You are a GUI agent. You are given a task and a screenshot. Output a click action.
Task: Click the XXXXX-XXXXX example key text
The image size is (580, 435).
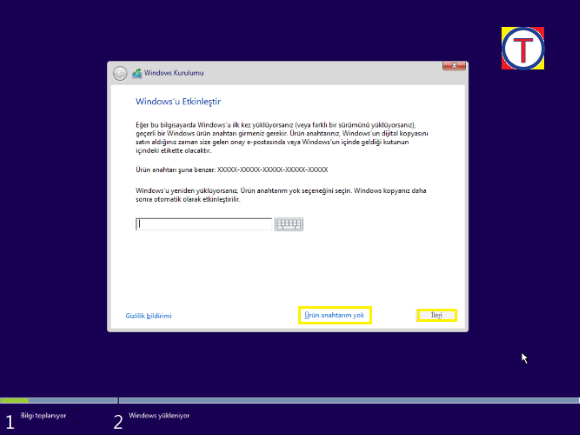[272, 170]
